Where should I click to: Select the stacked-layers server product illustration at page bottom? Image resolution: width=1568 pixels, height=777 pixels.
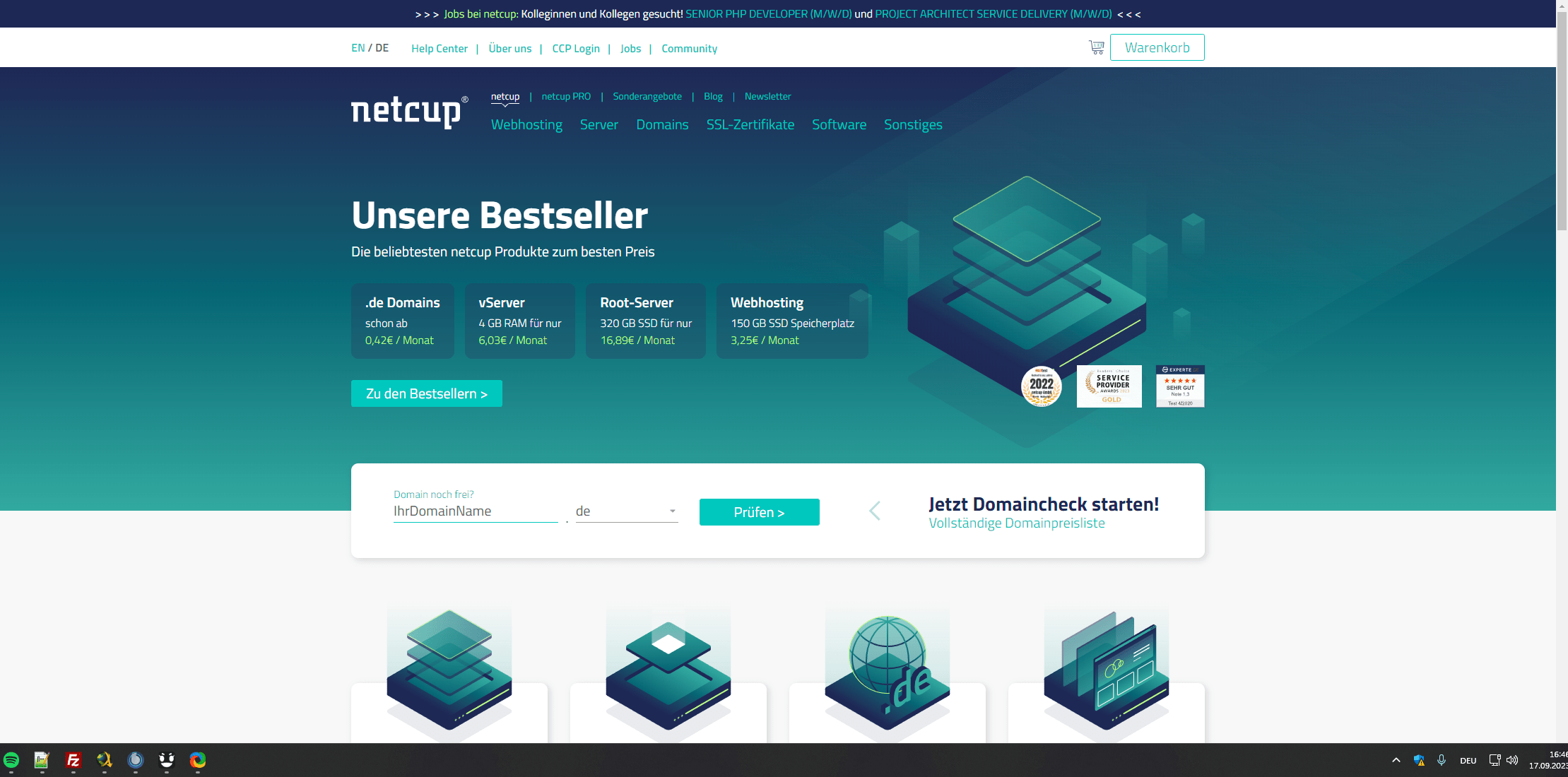click(x=449, y=670)
